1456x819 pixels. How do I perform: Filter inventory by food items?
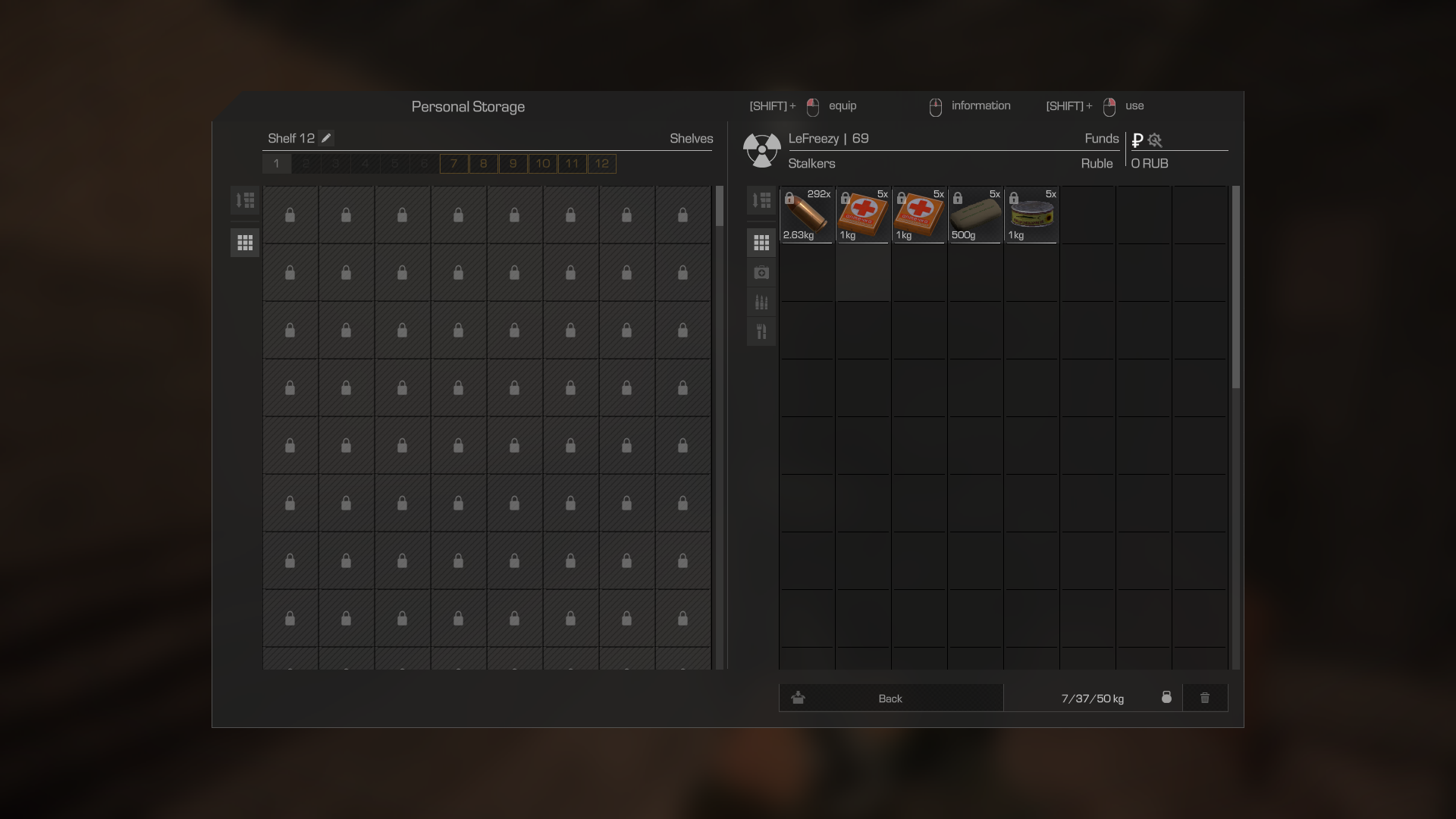pyautogui.click(x=761, y=331)
